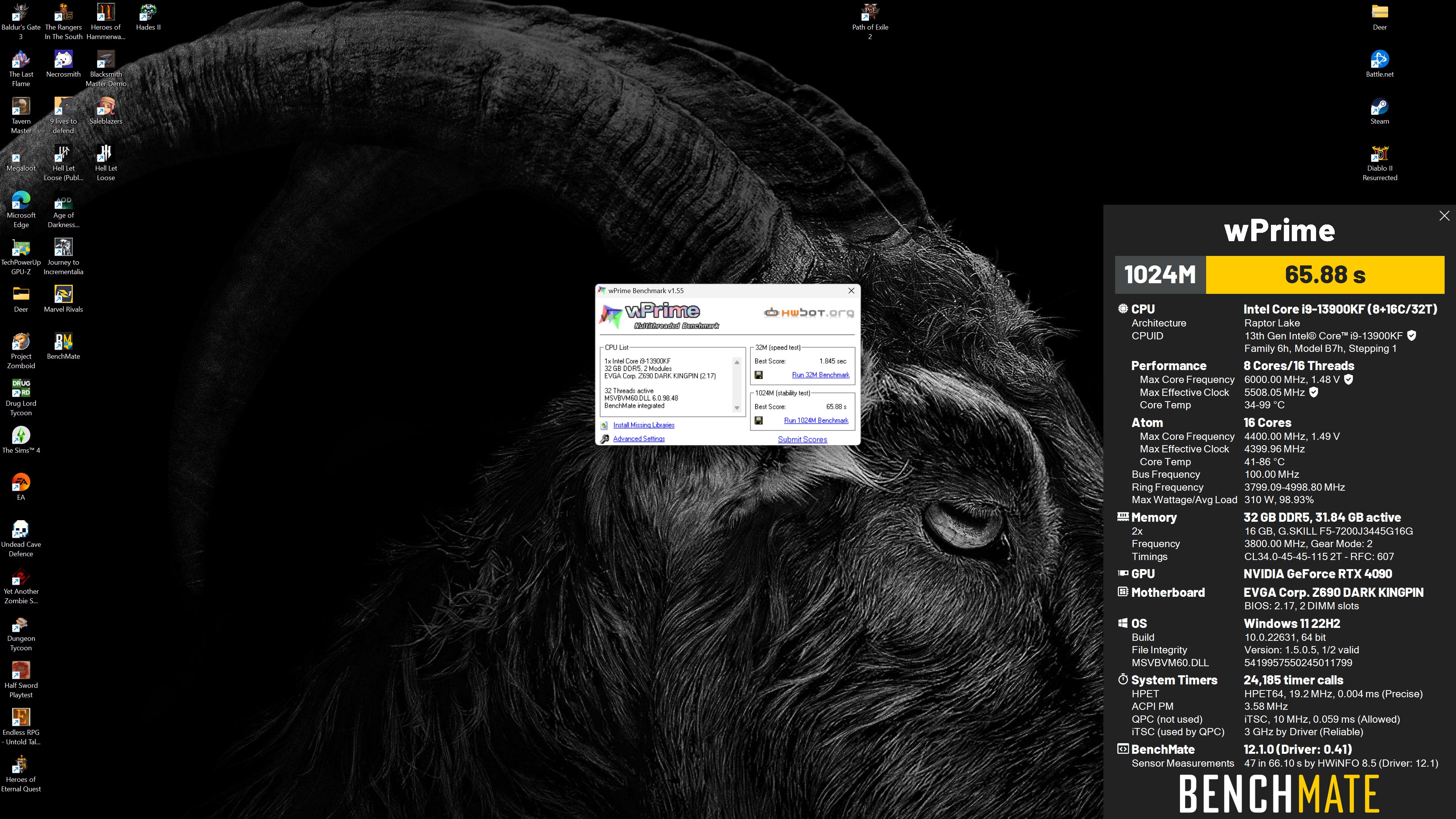The width and height of the screenshot is (1456, 819).
Task: Launch Heroes of Hammerwatch shortcut
Action: tap(106, 21)
